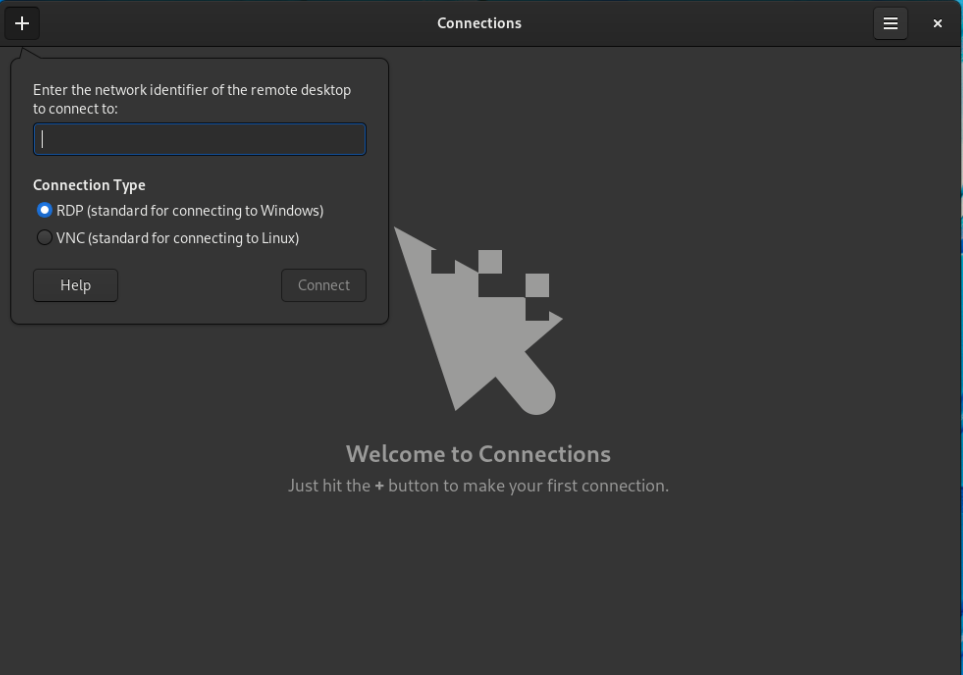Open the hamburger main menu
963x675 pixels.
pos(891,23)
